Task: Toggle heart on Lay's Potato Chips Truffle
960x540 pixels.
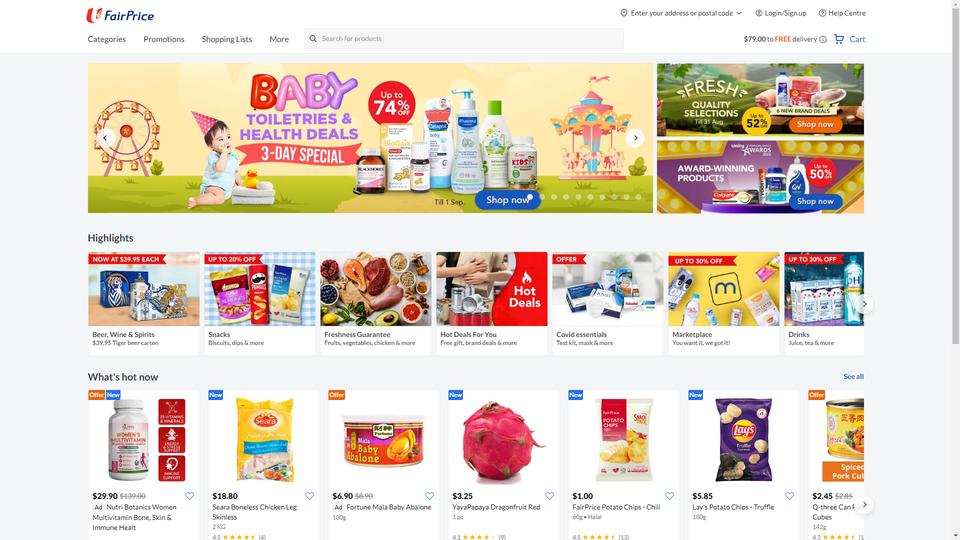Action: 789,496
